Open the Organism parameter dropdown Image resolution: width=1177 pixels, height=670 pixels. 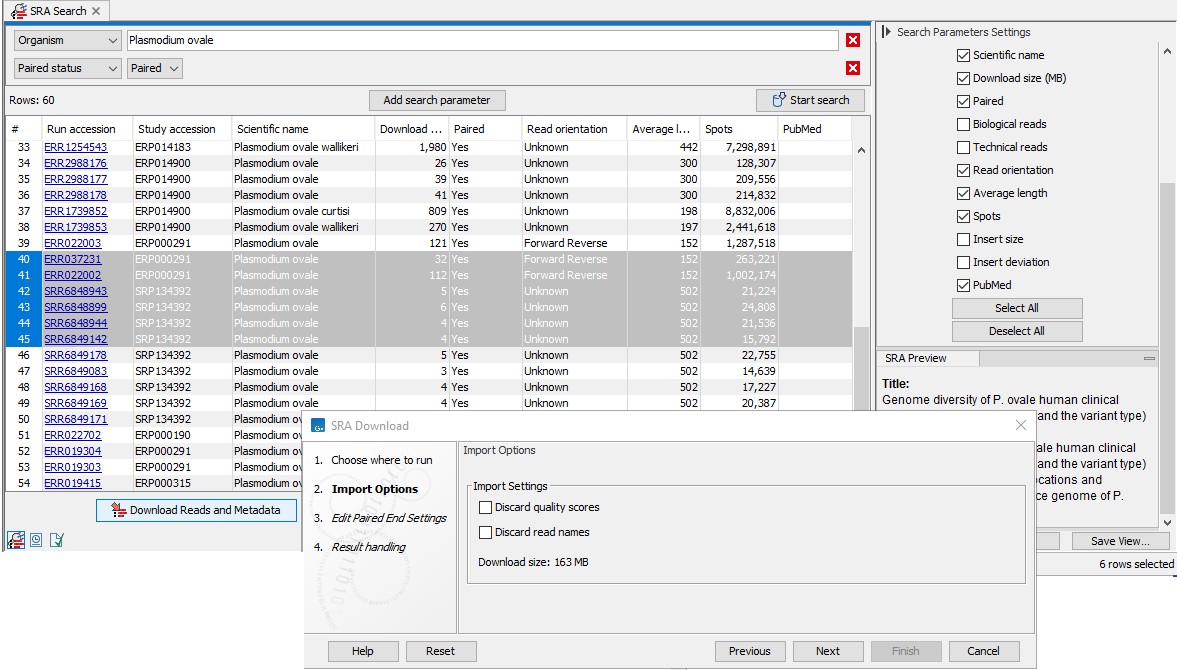[68, 40]
